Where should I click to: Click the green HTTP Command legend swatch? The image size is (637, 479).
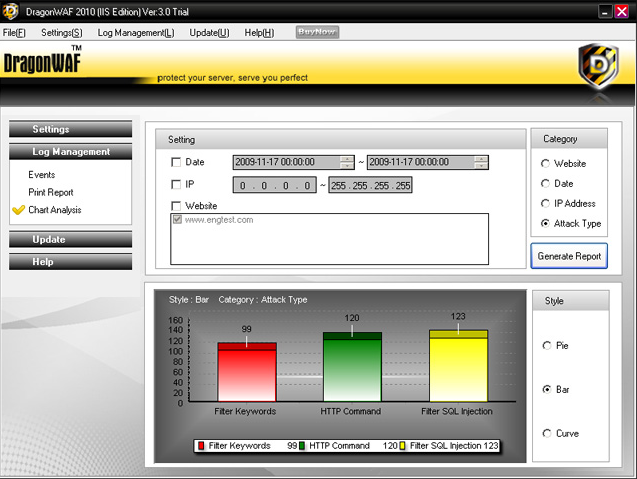(302, 446)
